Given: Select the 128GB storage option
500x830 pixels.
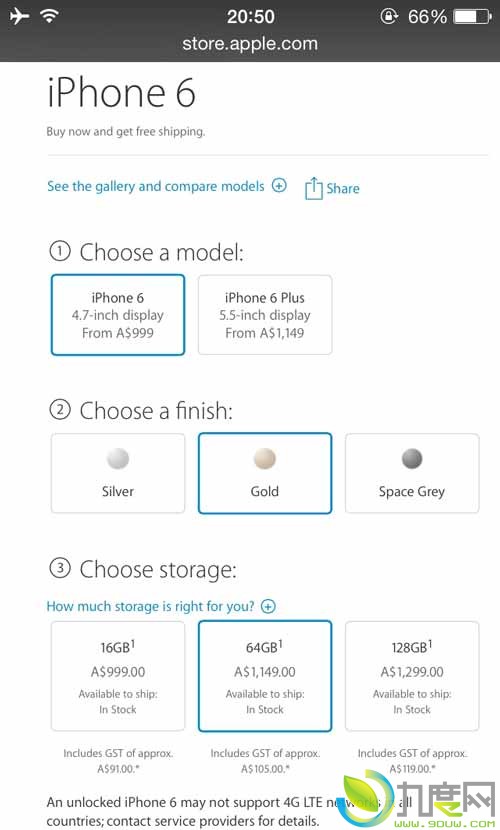Looking at the screenshot, I should [x=412, y=676].
